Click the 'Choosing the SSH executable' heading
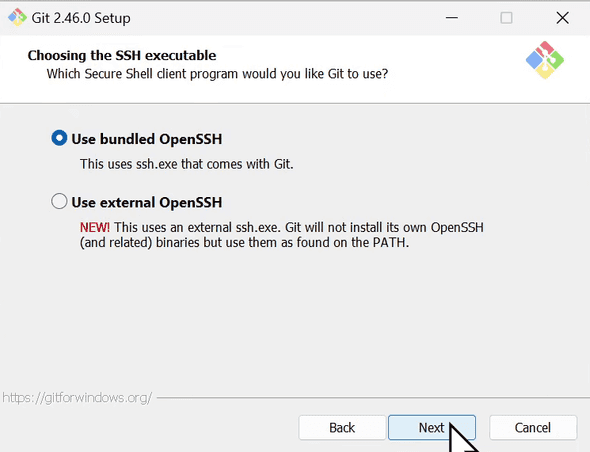 [122, 55]
